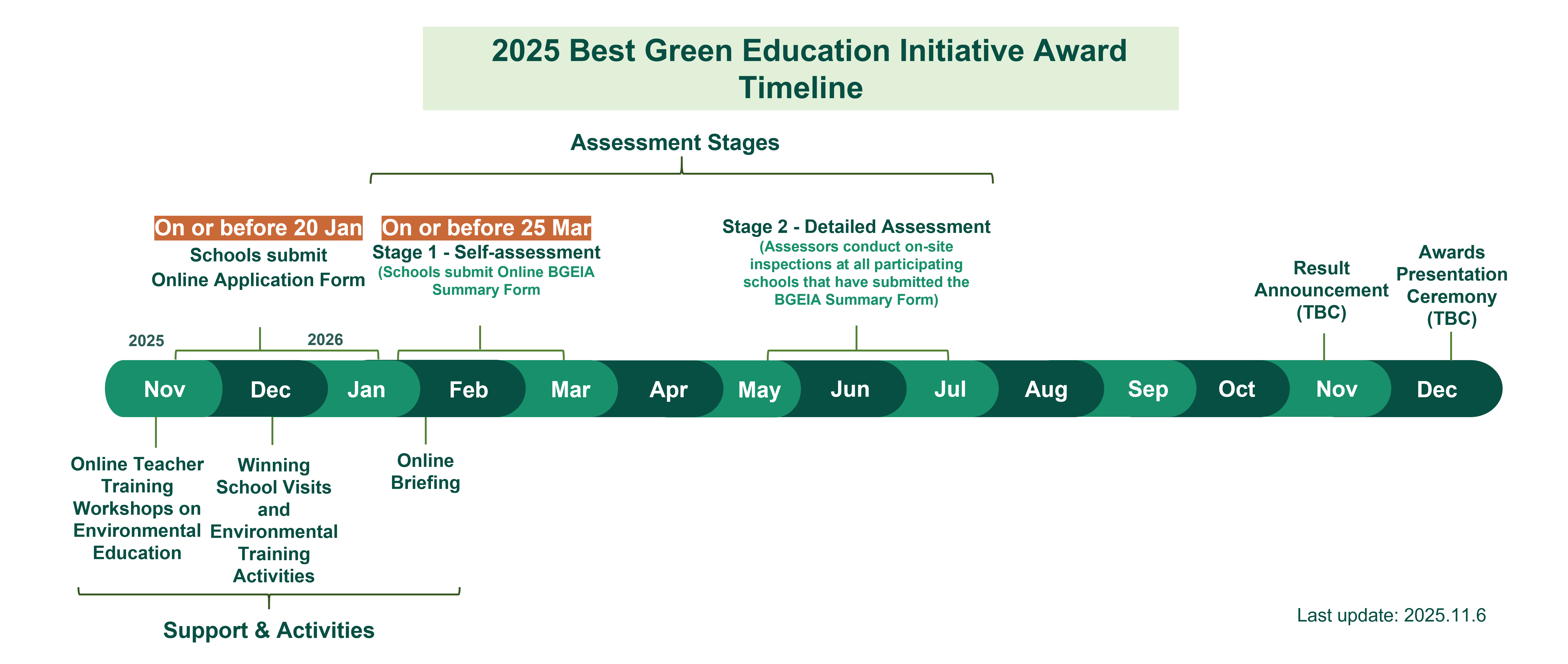The image size is (1568, 664).
Task: Click the orange 'On or before 20 Jan' label
Action: coord(258,228)
